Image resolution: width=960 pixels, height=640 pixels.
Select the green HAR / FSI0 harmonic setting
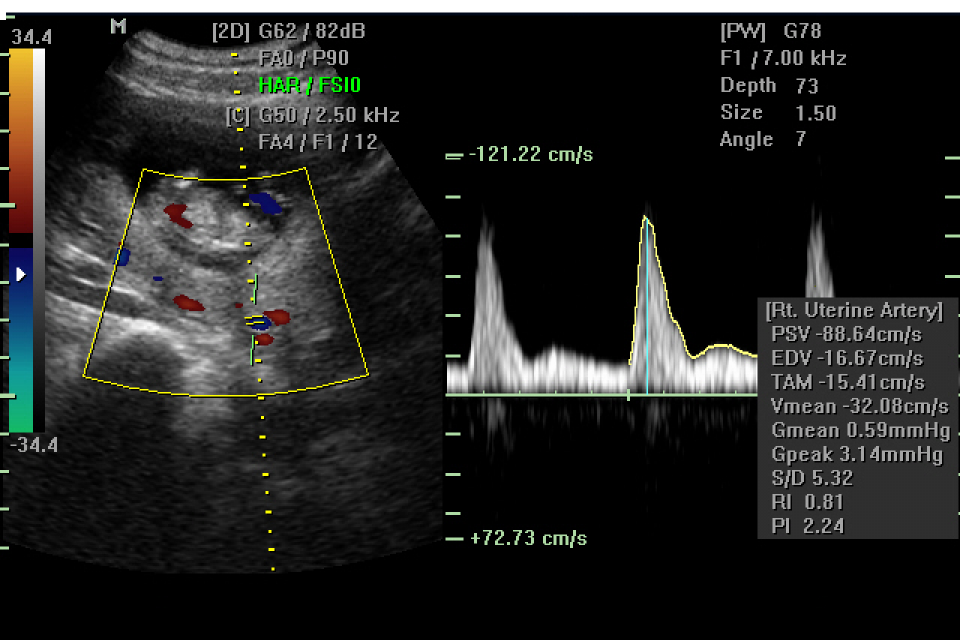coord(308,86)
